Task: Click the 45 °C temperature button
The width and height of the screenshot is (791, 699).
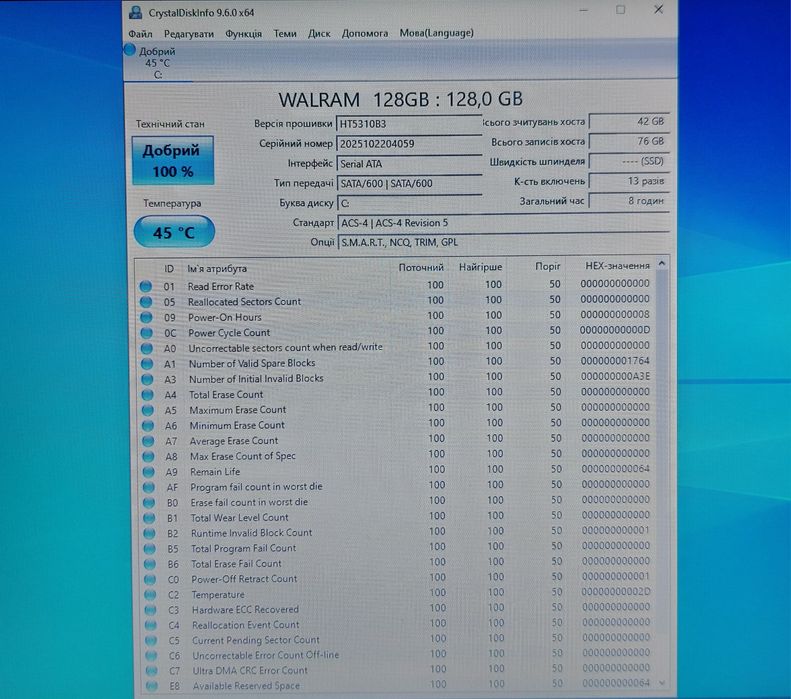Action: 174,232
